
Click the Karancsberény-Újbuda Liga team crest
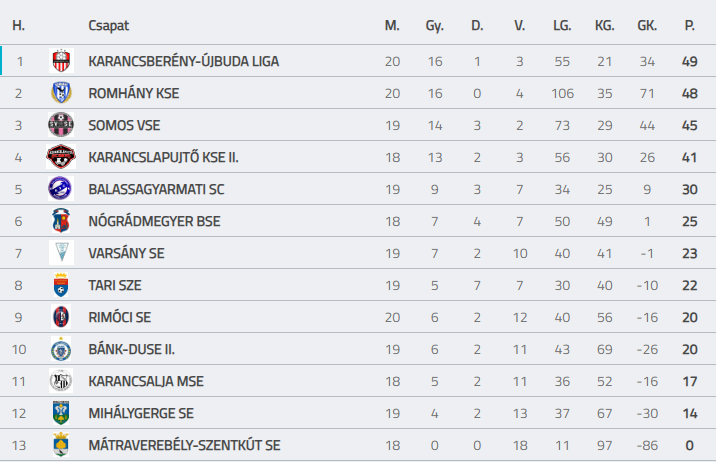[61, 61]
